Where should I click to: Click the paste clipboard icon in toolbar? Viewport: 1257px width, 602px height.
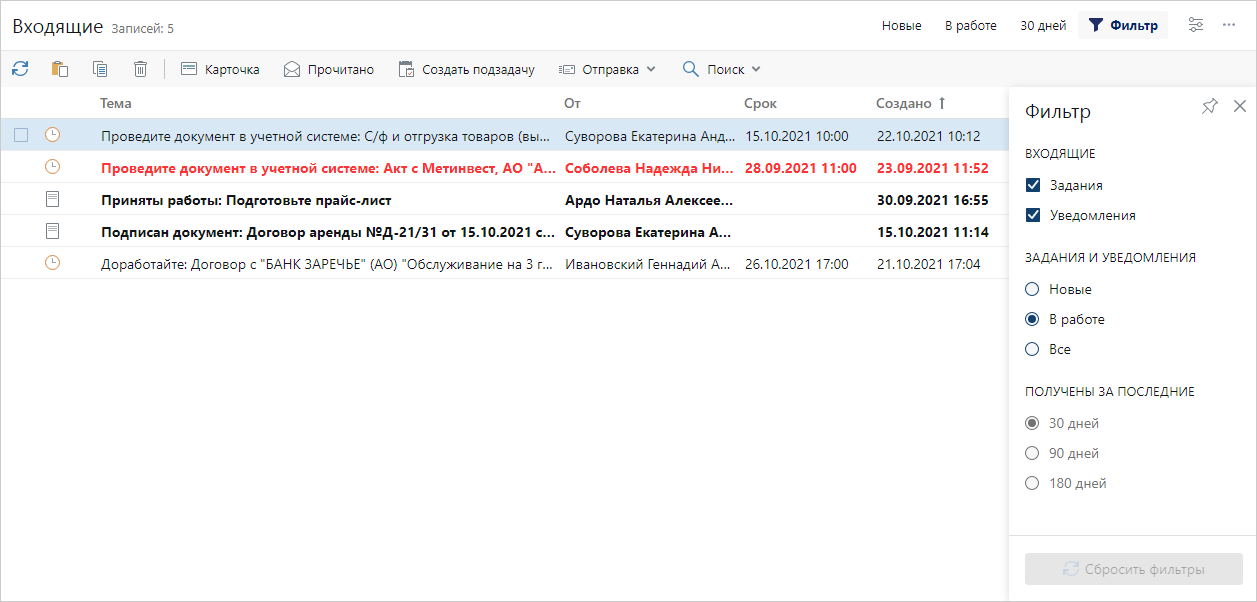point(60,69)
